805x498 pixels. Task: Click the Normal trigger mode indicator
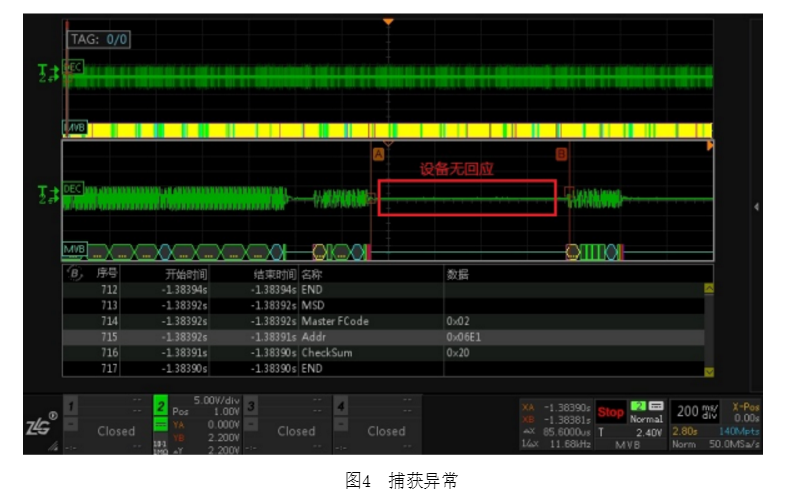pyautogui.click(x=646, y=419)
